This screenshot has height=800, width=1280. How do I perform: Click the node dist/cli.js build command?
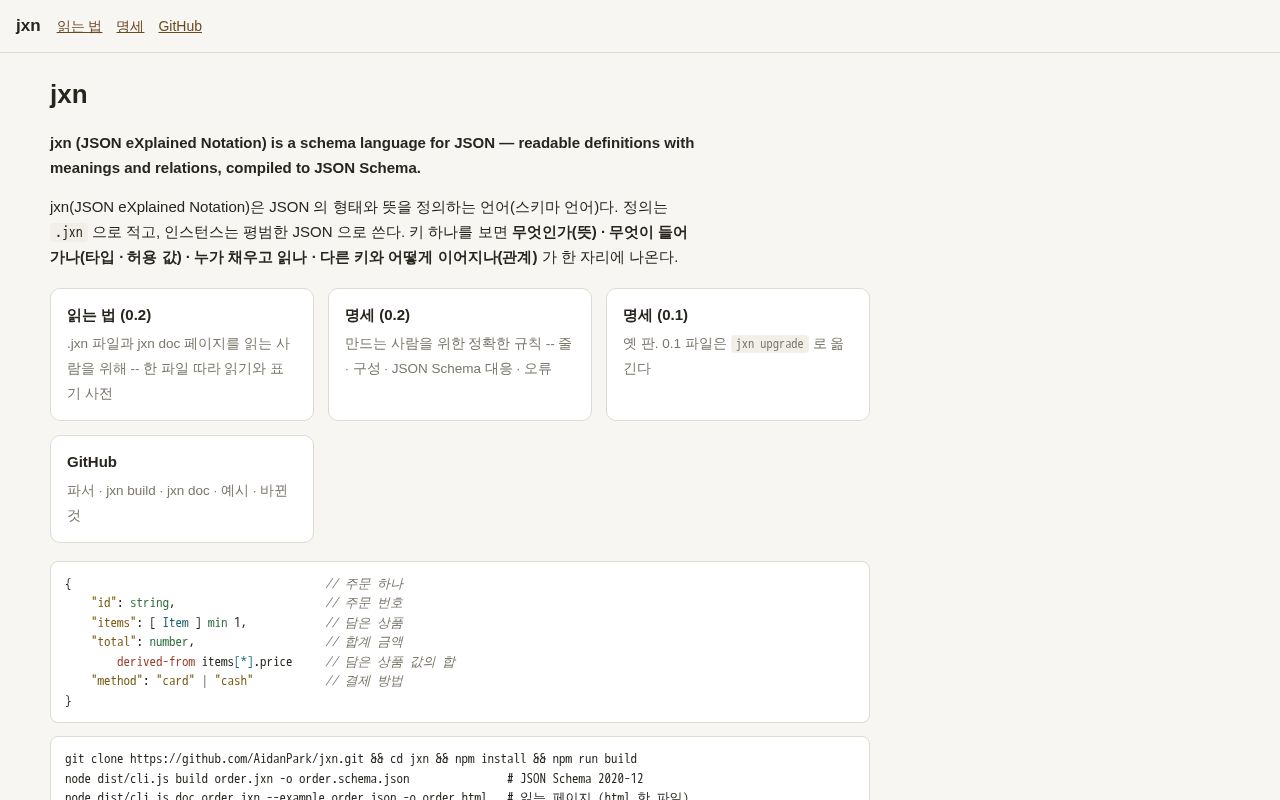coord(237,779)
